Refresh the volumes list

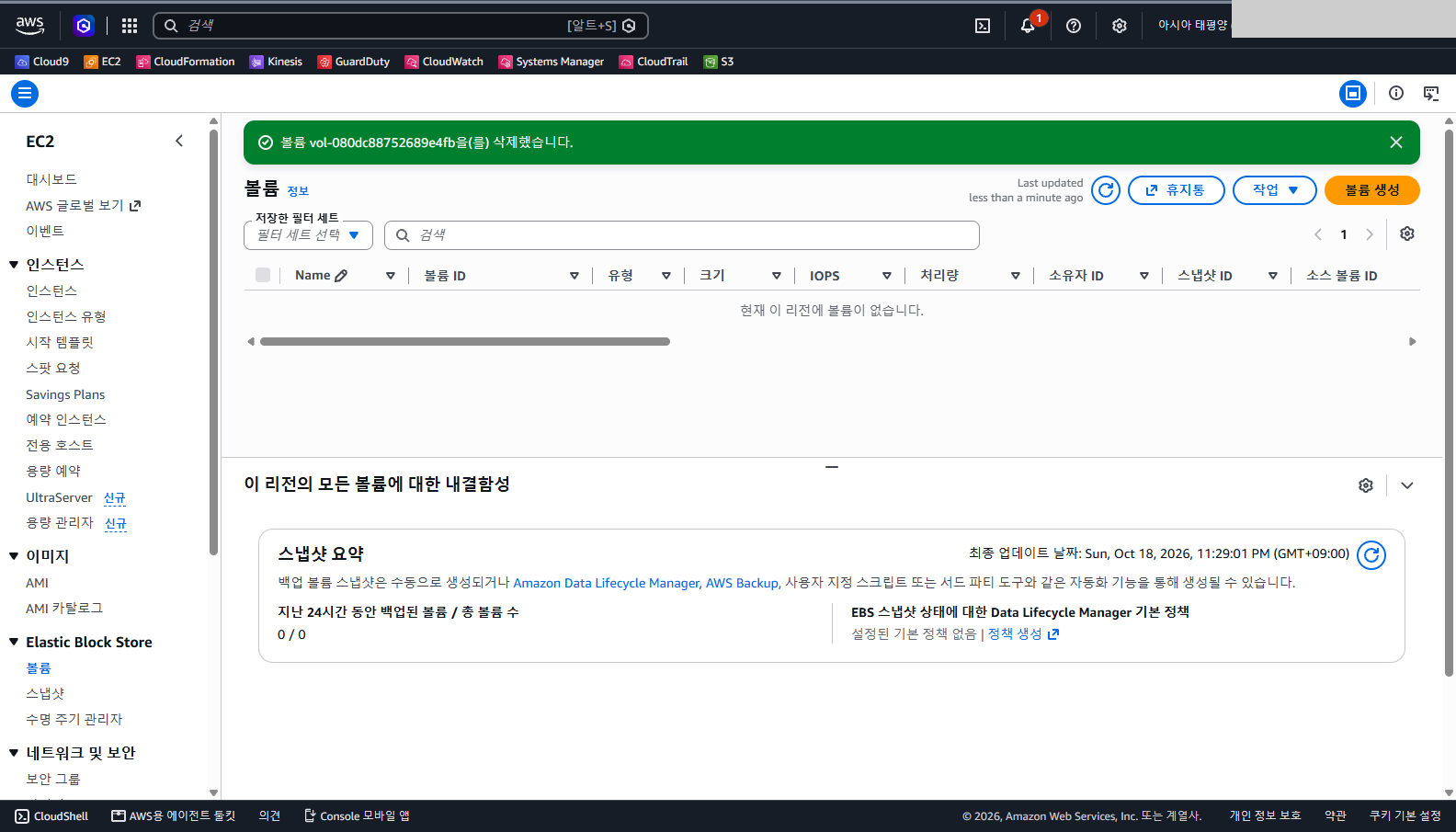point(1106,190)
